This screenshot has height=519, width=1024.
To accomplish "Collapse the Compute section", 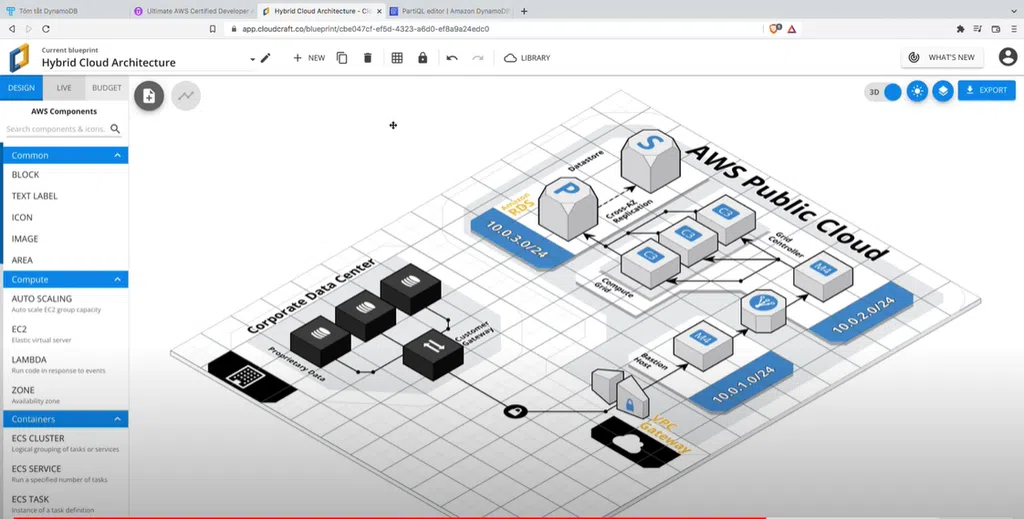I will click(118, 279).
